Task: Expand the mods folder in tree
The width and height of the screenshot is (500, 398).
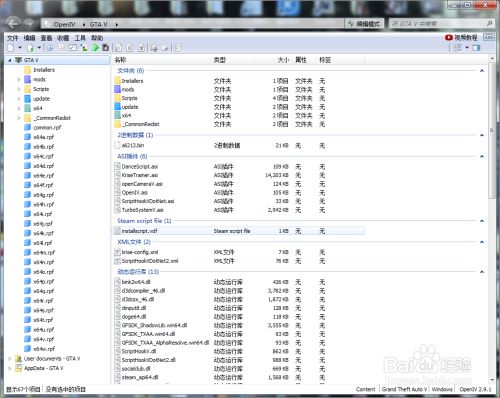Action: (19, 79)
